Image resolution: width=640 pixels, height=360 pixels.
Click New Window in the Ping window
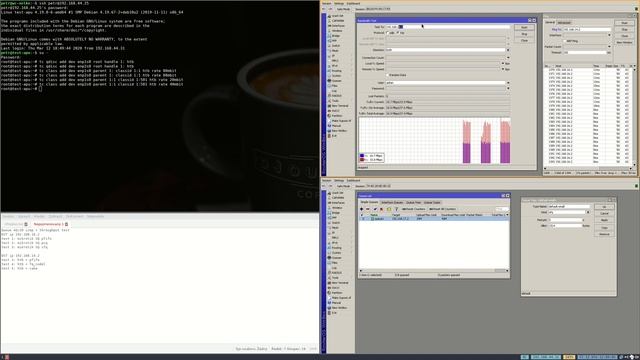pos(624,42)
